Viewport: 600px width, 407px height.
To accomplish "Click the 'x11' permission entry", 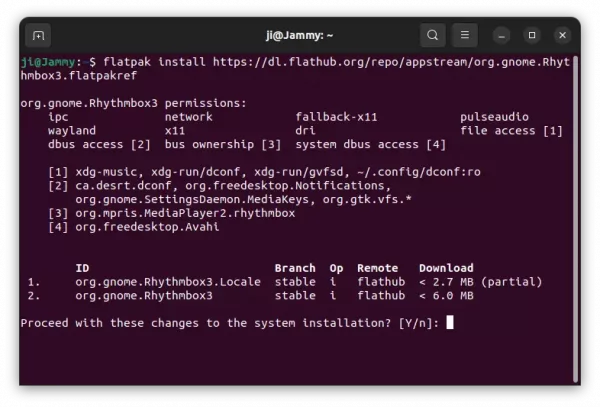I will [x=175, y=131].
